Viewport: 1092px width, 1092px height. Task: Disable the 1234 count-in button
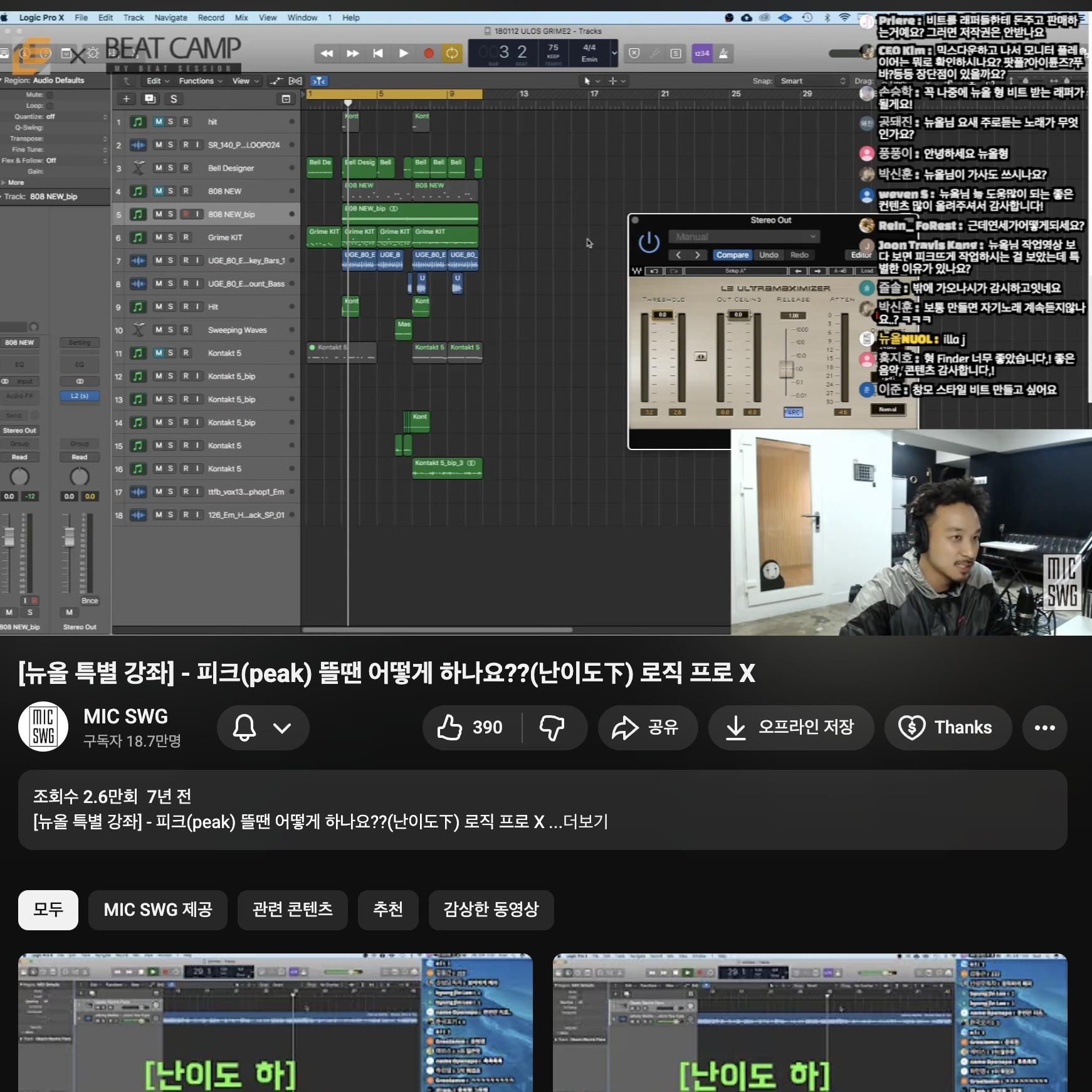pyautogui.click(x=703, y=53)
